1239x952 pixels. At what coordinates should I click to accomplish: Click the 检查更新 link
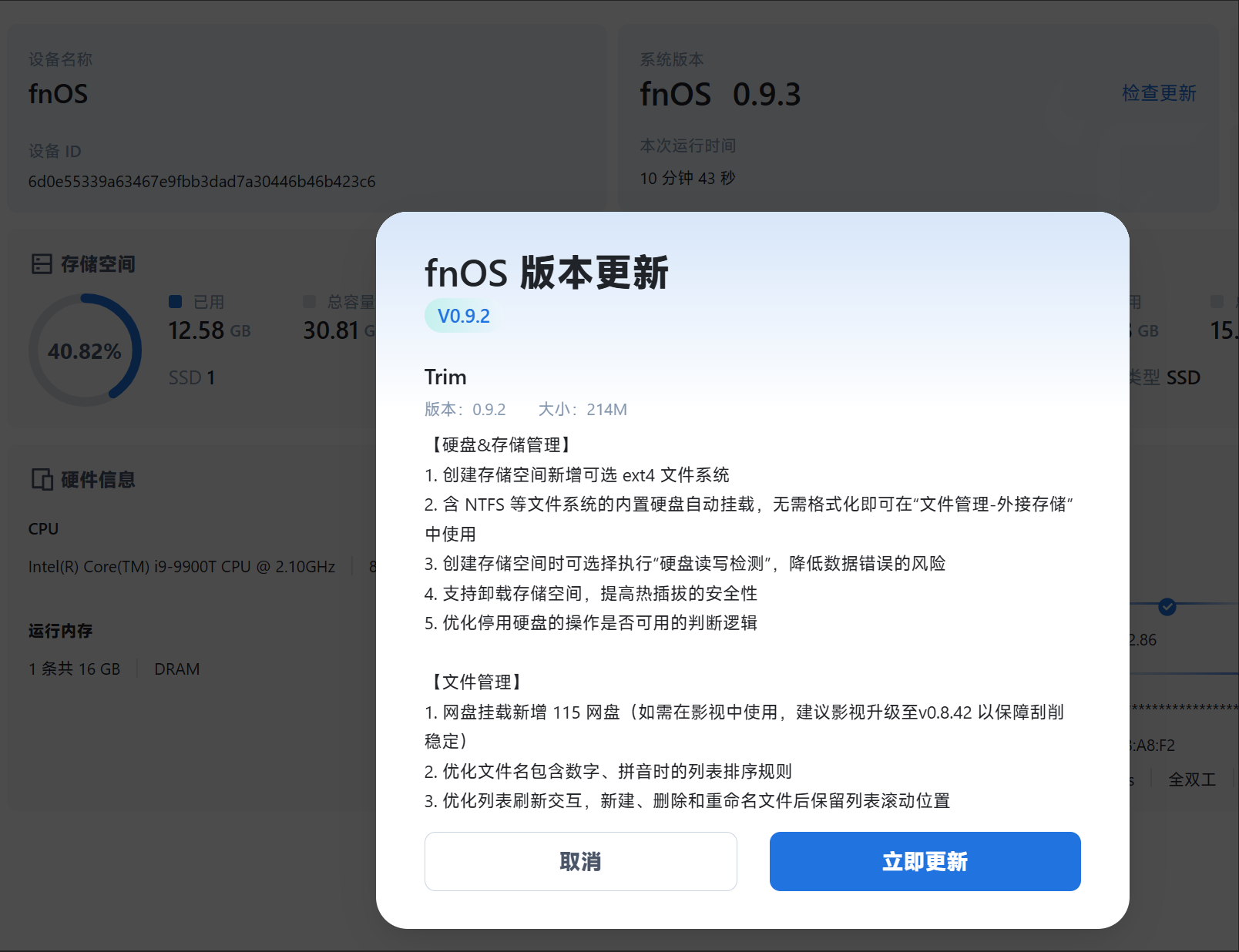coord(1159,93)
